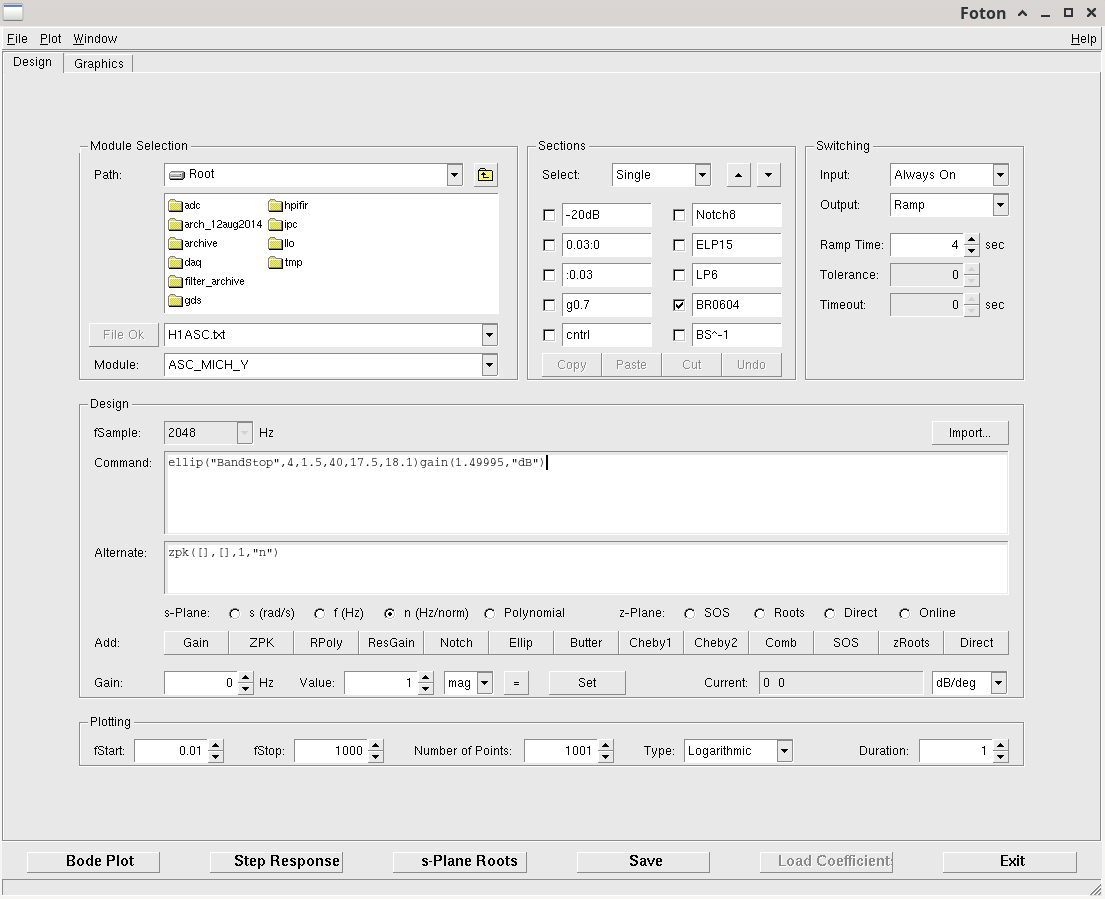Open the plotting Type Logarithmic dropdown

[784, 751]
